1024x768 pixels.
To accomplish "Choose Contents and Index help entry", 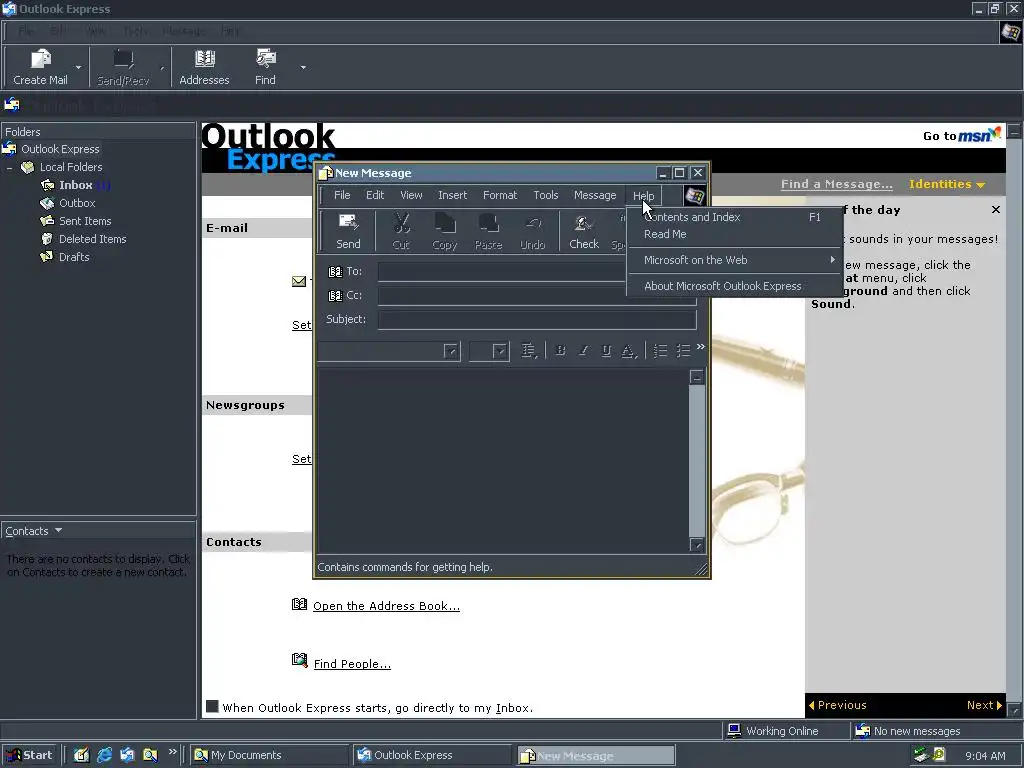I will click(735, 217).
